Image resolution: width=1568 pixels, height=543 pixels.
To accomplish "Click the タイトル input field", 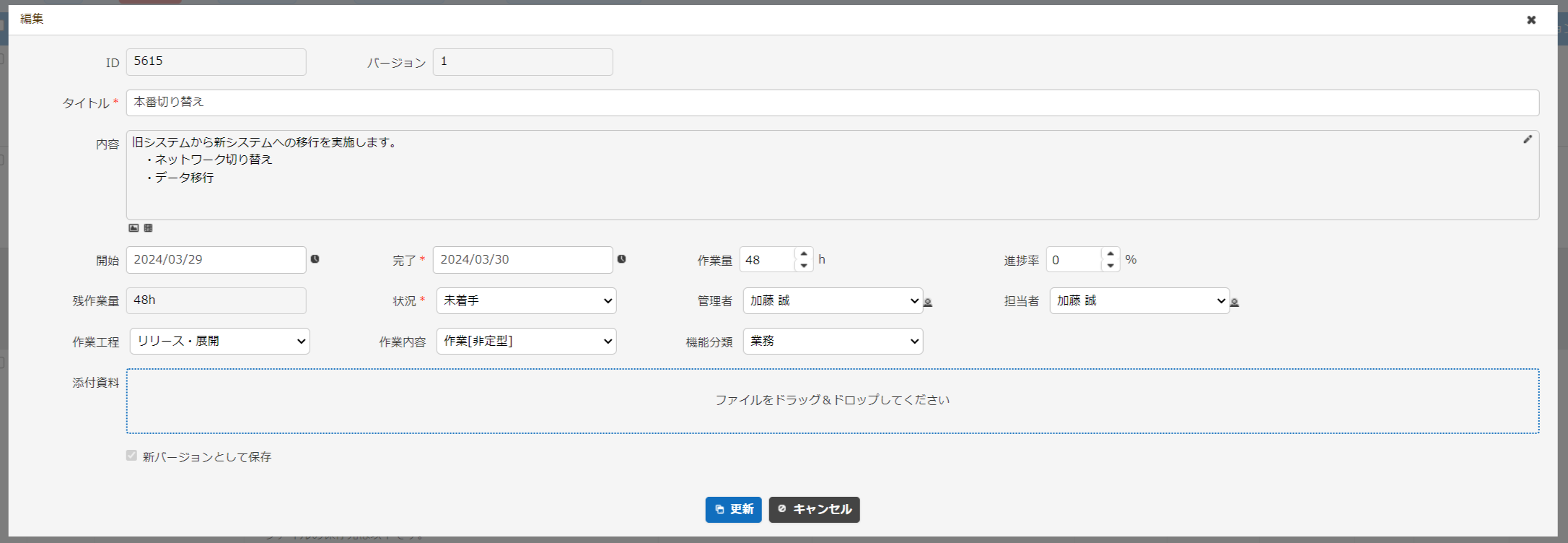I will 833,103.
